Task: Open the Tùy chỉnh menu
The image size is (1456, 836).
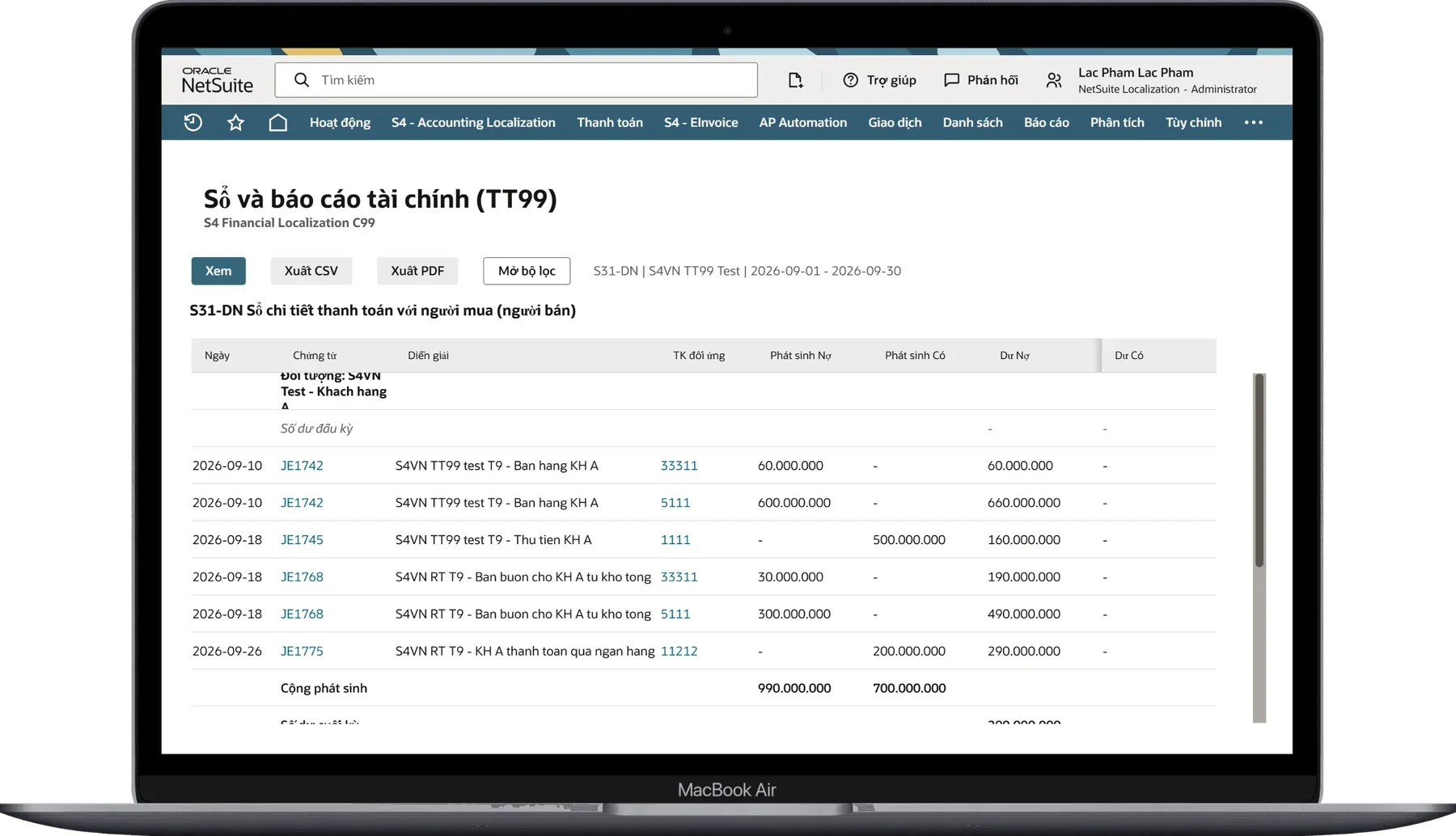Action: pyautogui.click(x=1193, y=122)
